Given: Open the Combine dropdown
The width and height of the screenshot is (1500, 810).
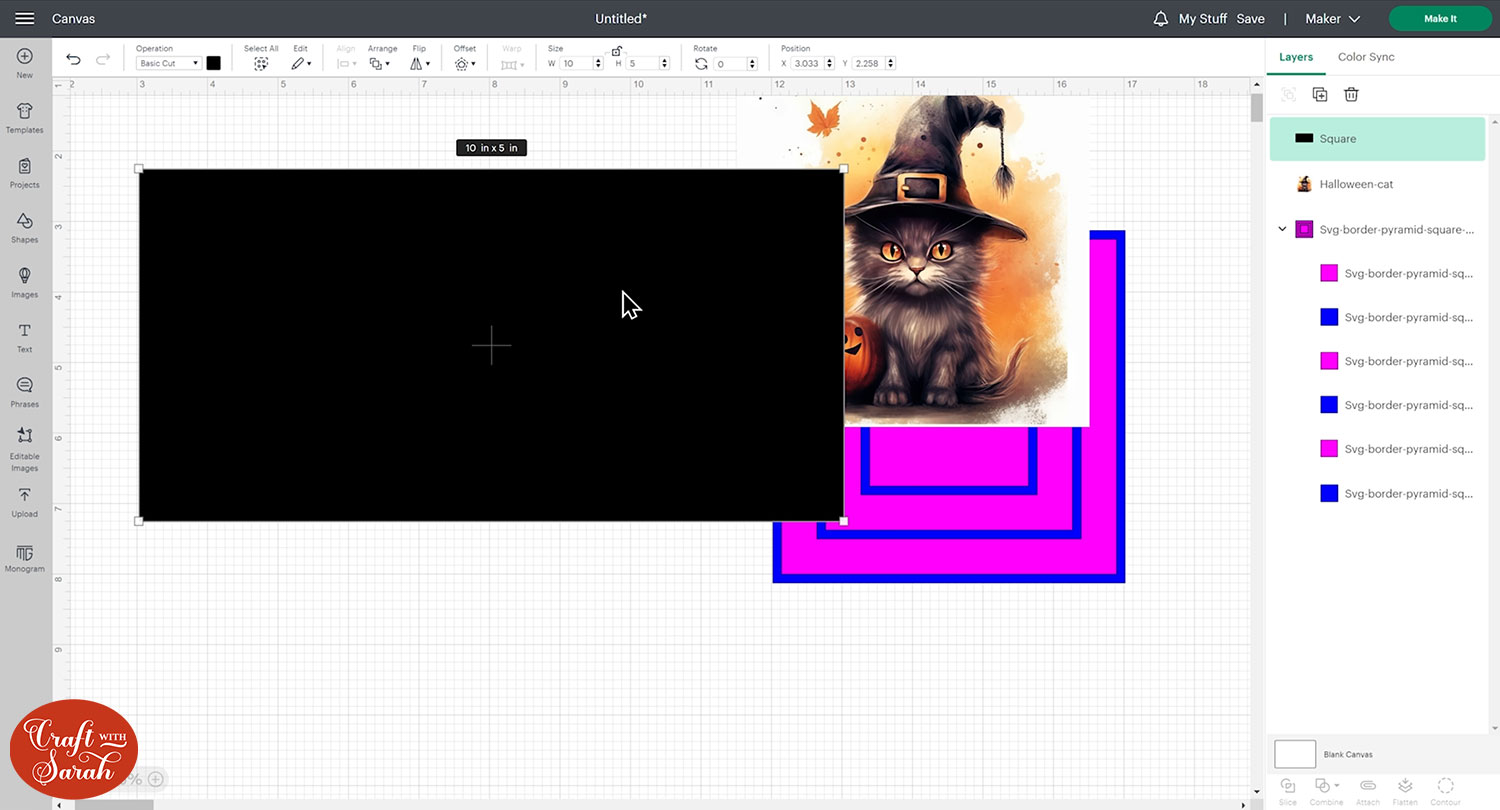Looking at the screenshot, I should click(1326, 790).
